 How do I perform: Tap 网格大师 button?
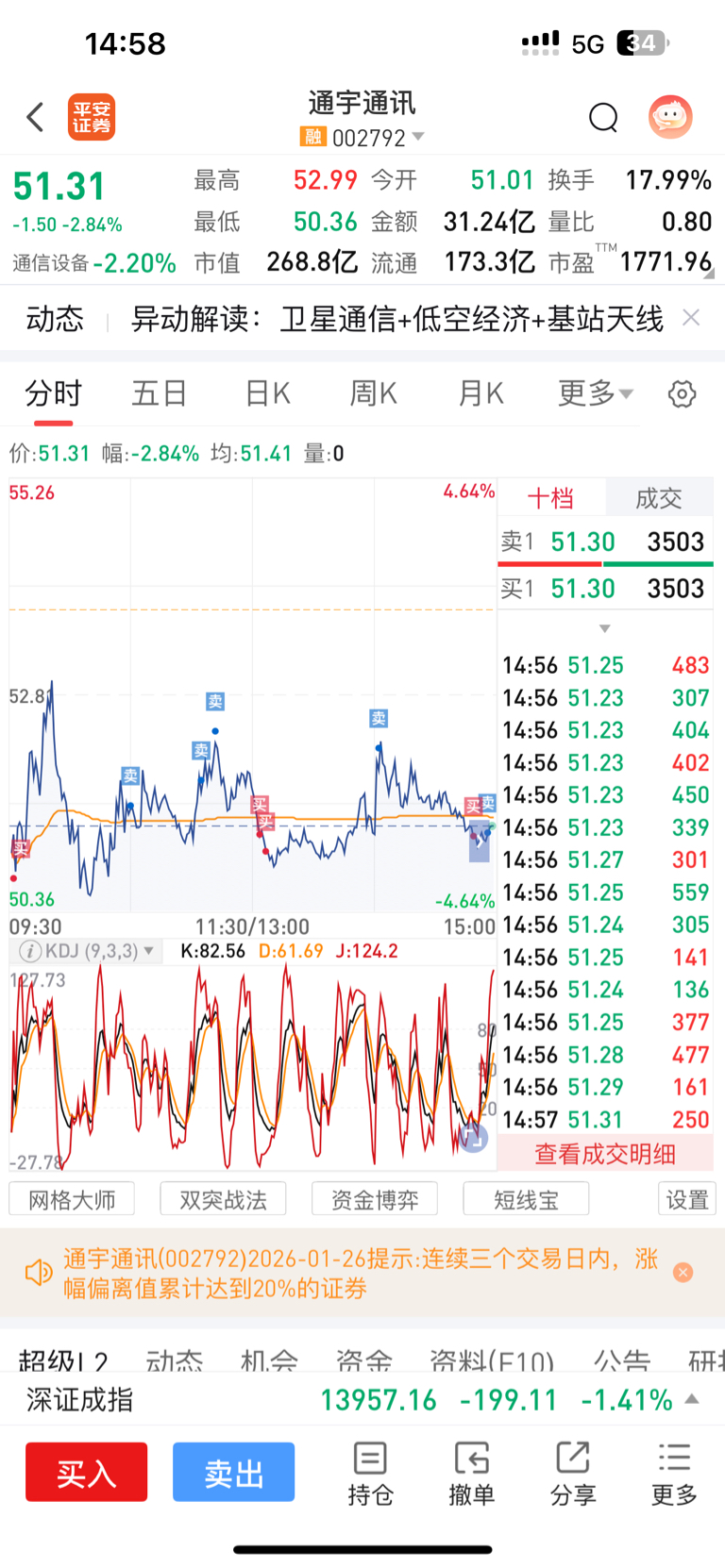(72, 1199)
